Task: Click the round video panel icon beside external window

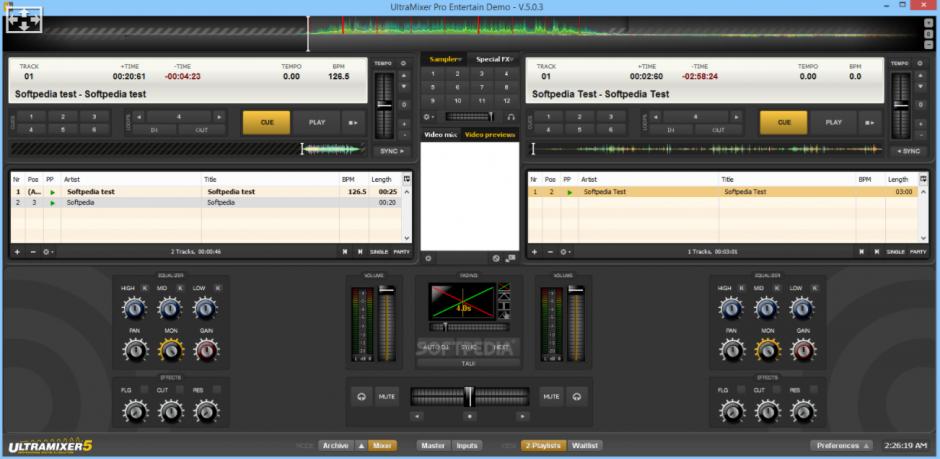Action: (x=496, y=258)
